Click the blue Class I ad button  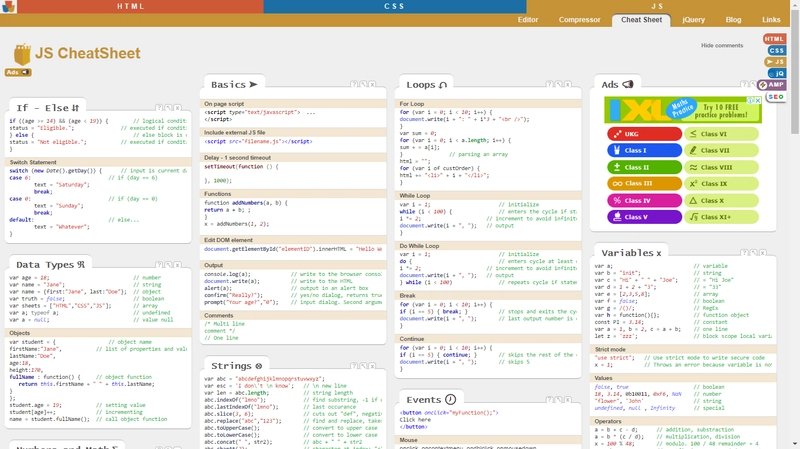[x=644, y=150]
